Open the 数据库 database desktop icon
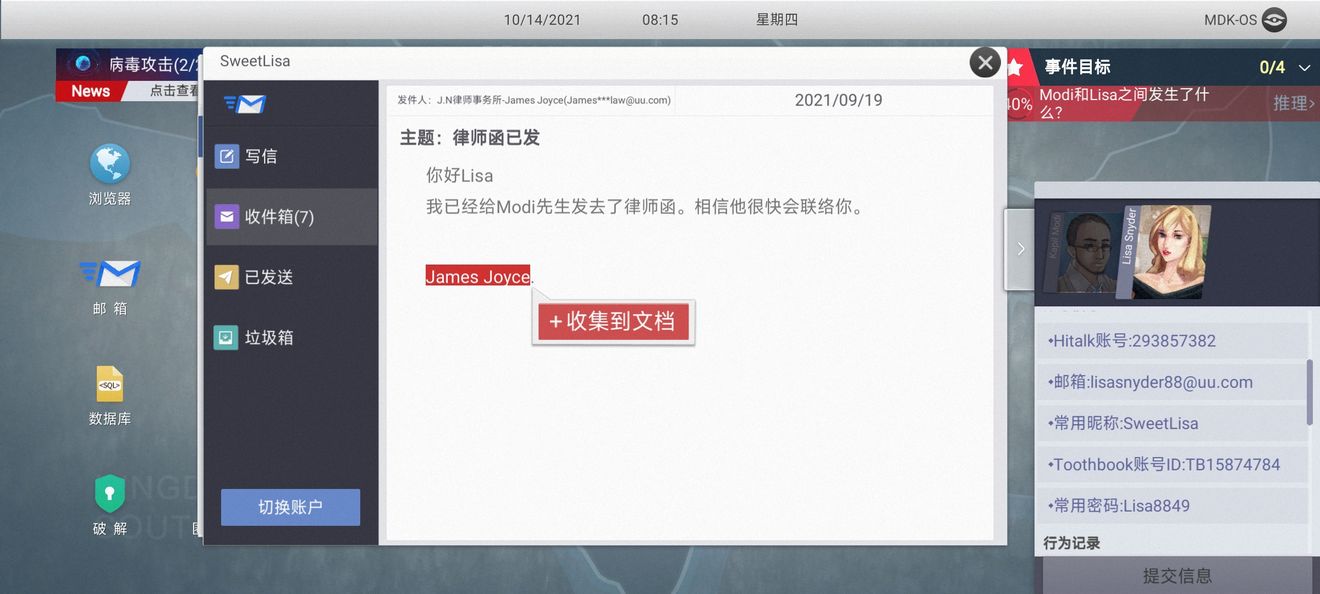Screen dimensions: 1320x594 (108, 388)
